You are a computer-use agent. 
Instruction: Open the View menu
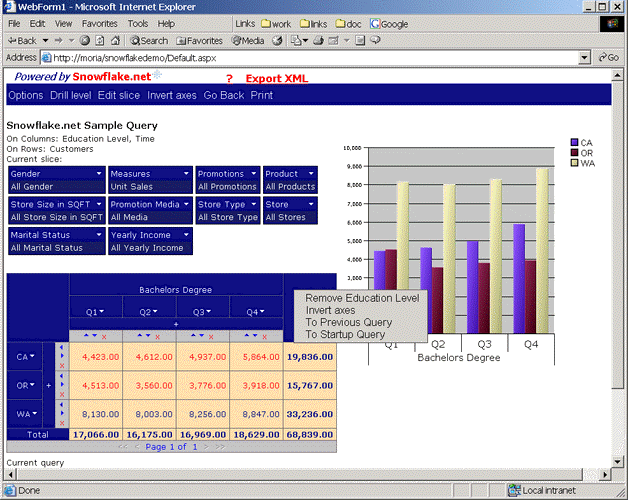[63, 24]
